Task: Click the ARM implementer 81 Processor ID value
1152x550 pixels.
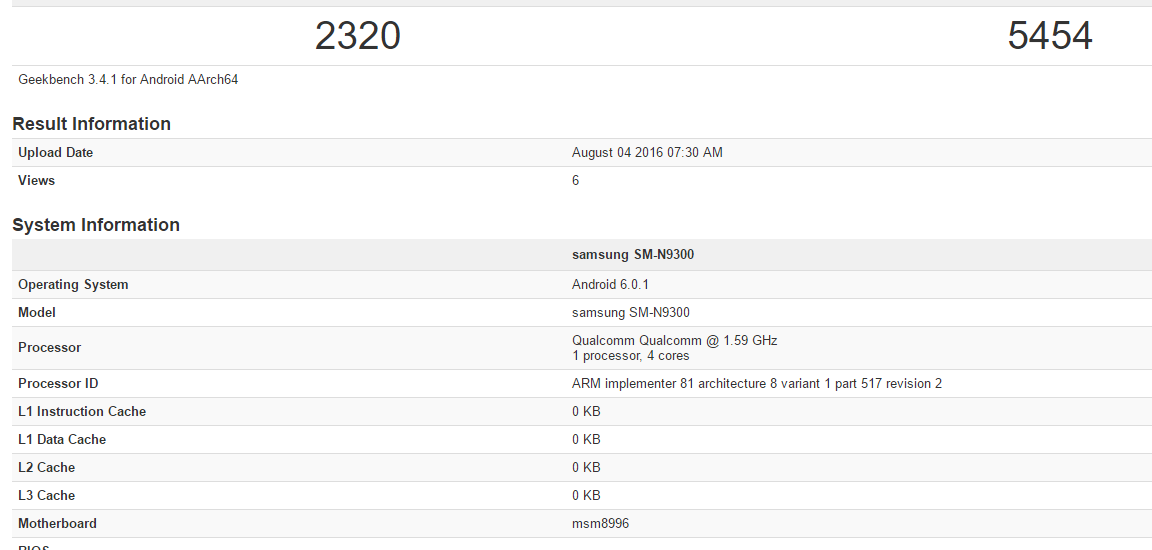Action: (x=756, y=384)
